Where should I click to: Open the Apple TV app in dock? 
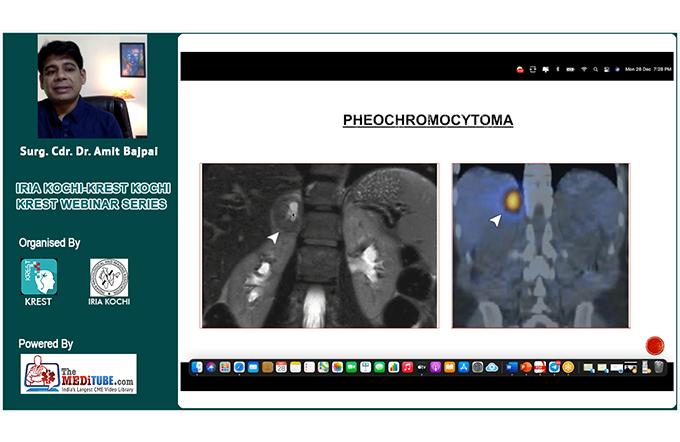tap(422, 367)
